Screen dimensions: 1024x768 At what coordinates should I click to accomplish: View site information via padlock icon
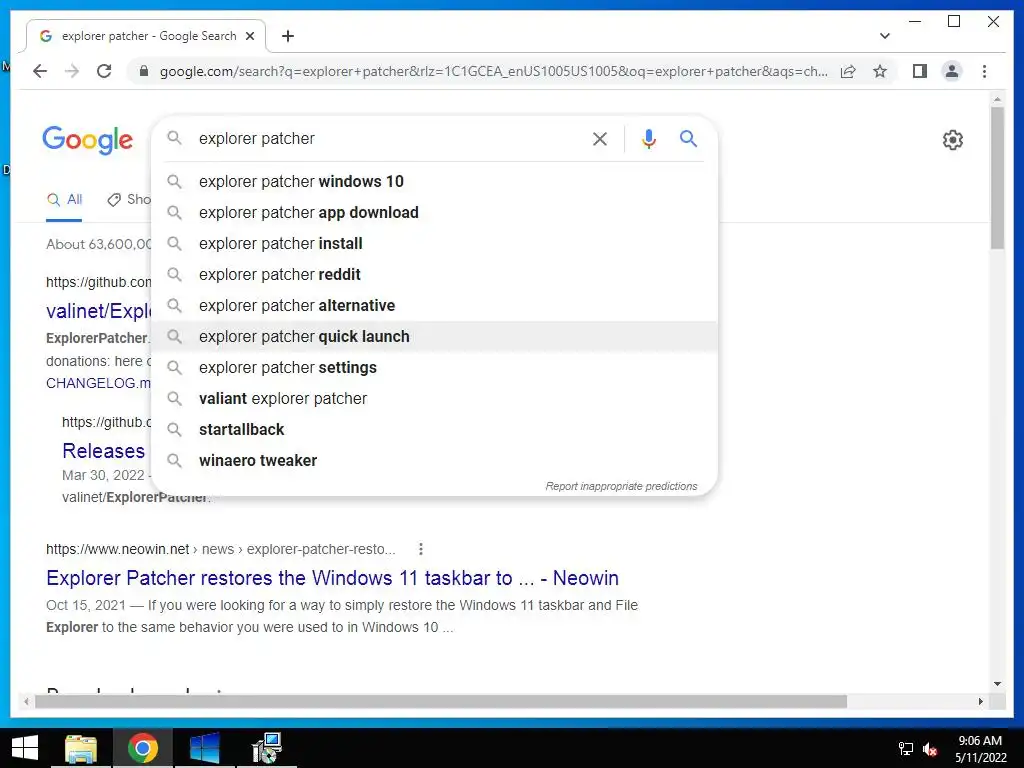point(144,71)
